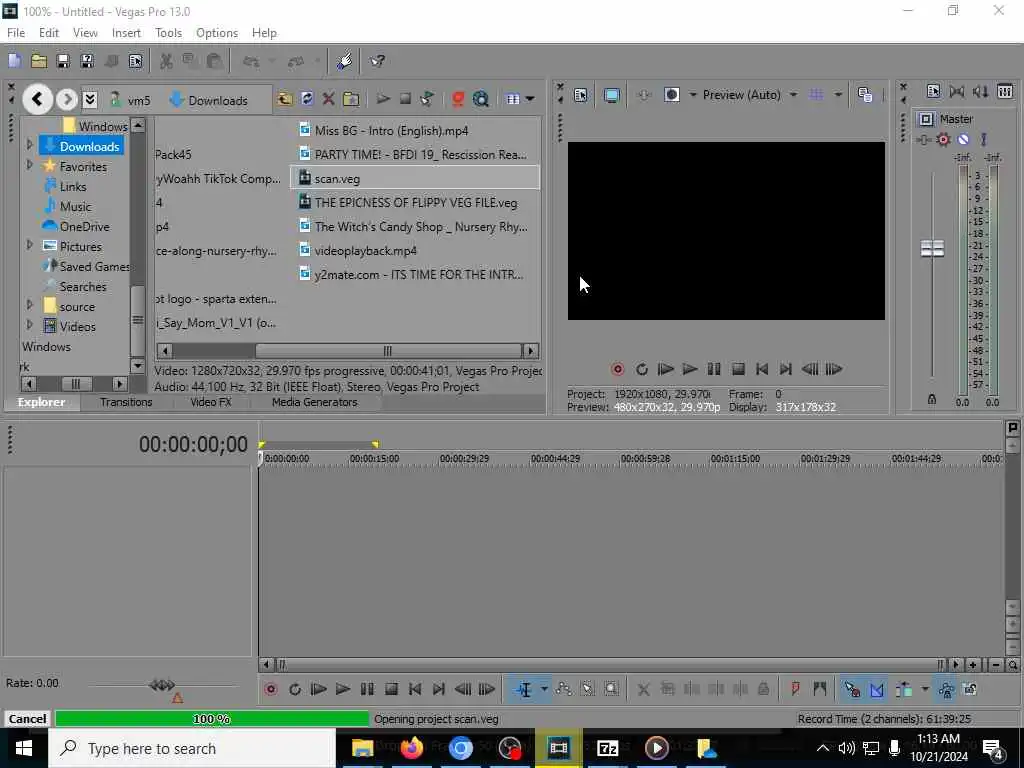Lock Master fader channels padlock
The height and width of the screenshot is (768, 1024).
tap(932, 399)
